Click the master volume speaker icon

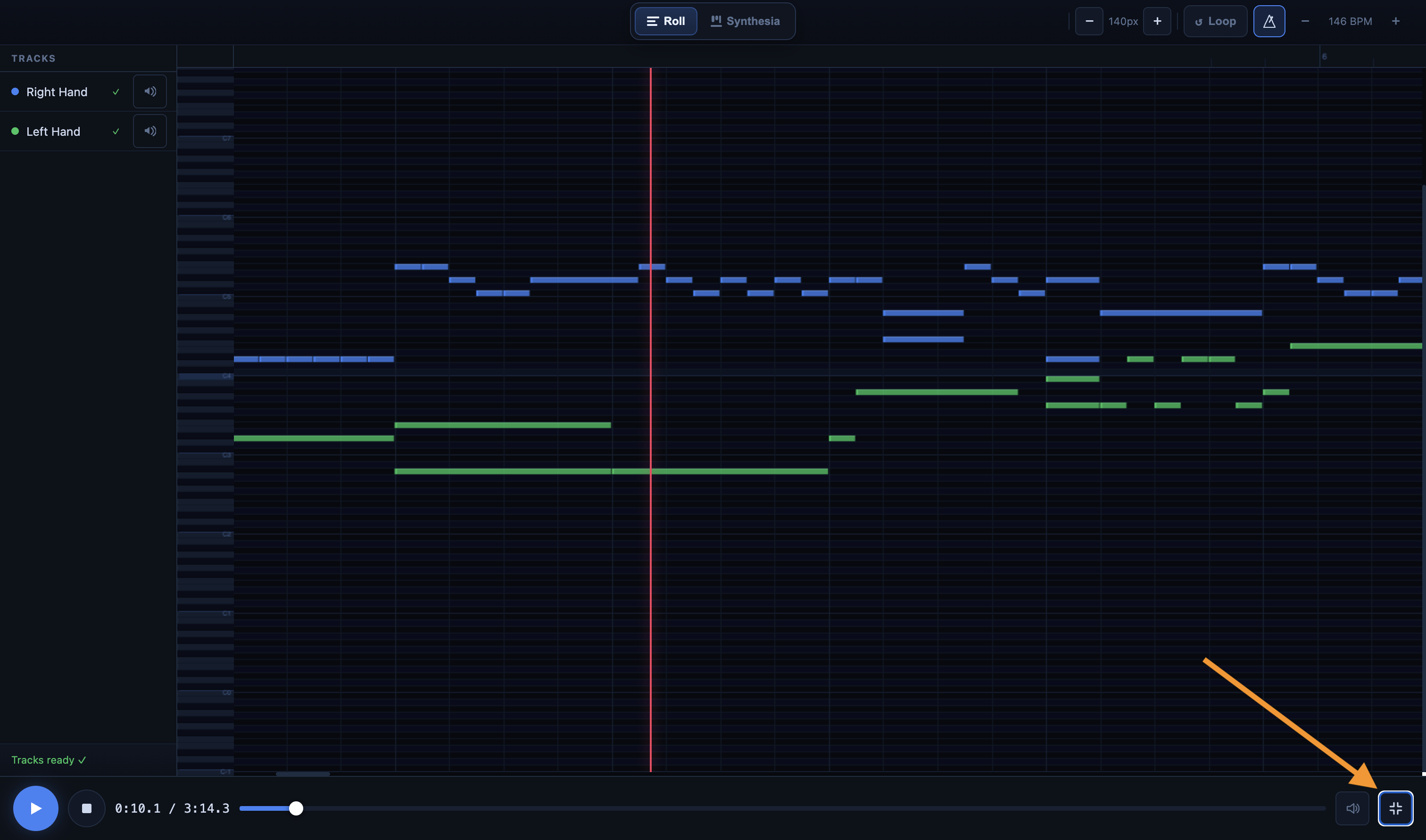(1352, 808)
